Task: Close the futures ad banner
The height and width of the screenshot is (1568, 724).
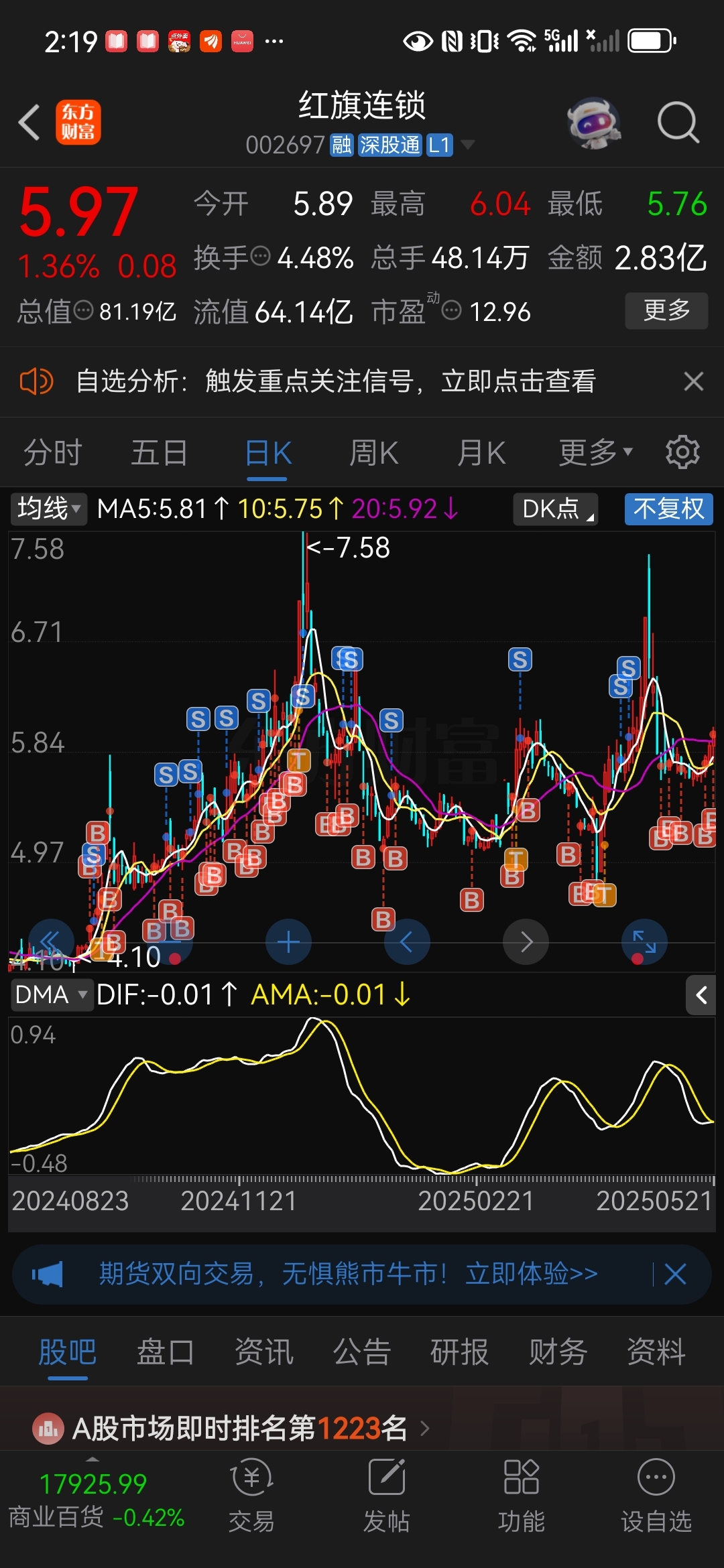Action: coord(675,1274)
